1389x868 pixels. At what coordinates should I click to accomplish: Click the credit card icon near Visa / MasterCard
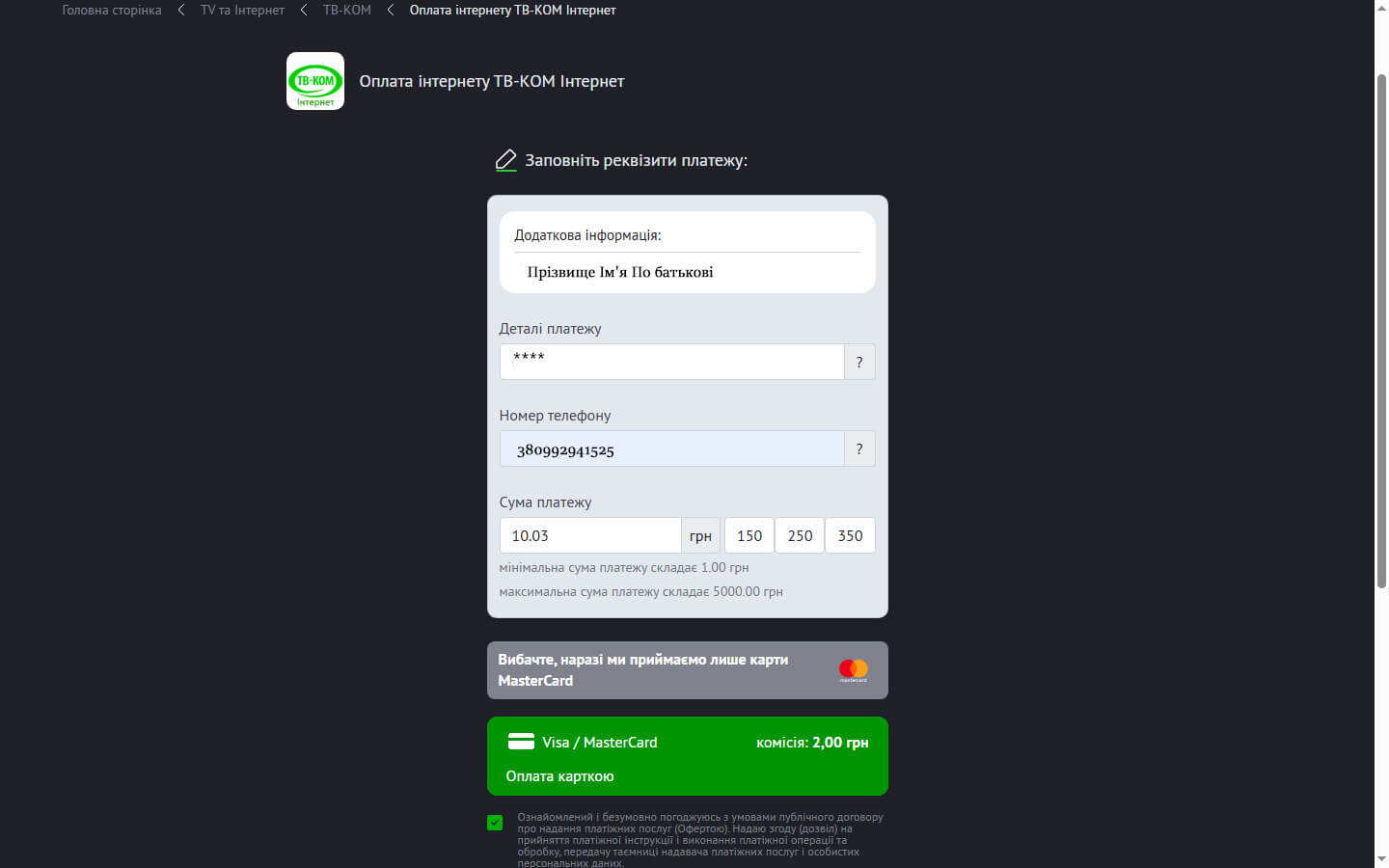tap(521, 742)
